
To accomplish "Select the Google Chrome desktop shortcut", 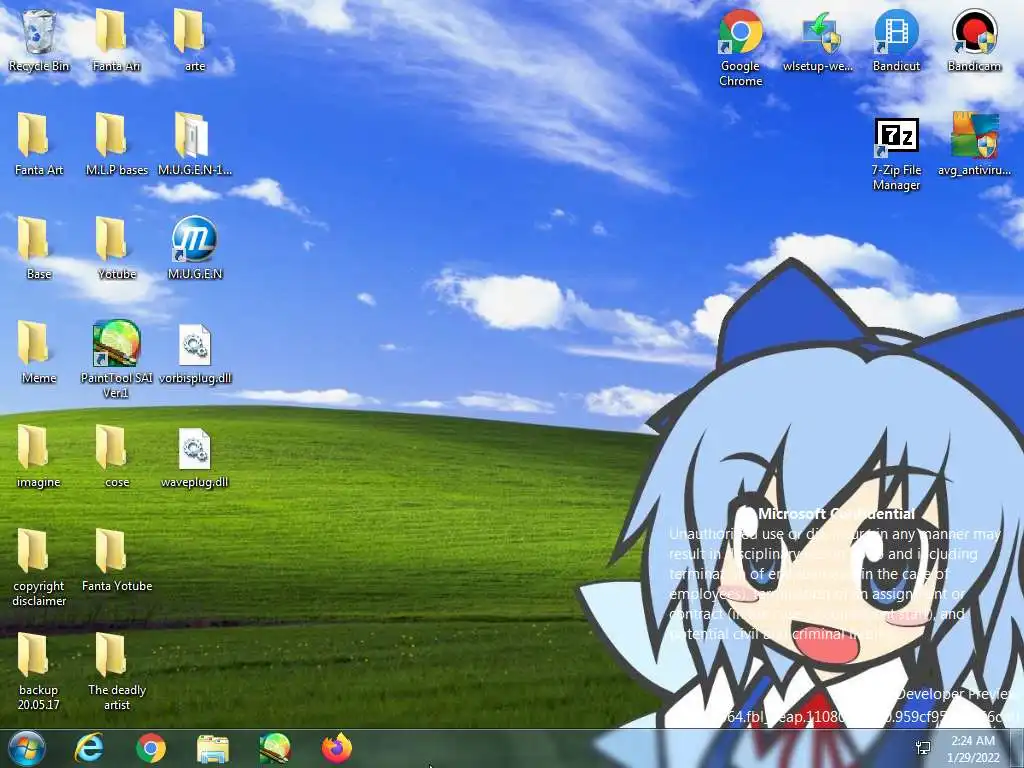I will click(x=740, y=48).
